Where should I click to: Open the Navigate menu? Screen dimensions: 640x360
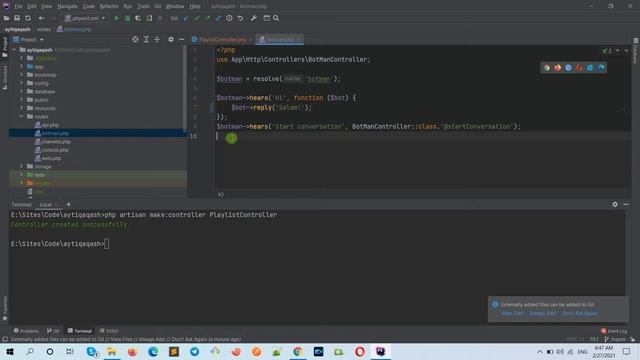click(x=67, y=7)
